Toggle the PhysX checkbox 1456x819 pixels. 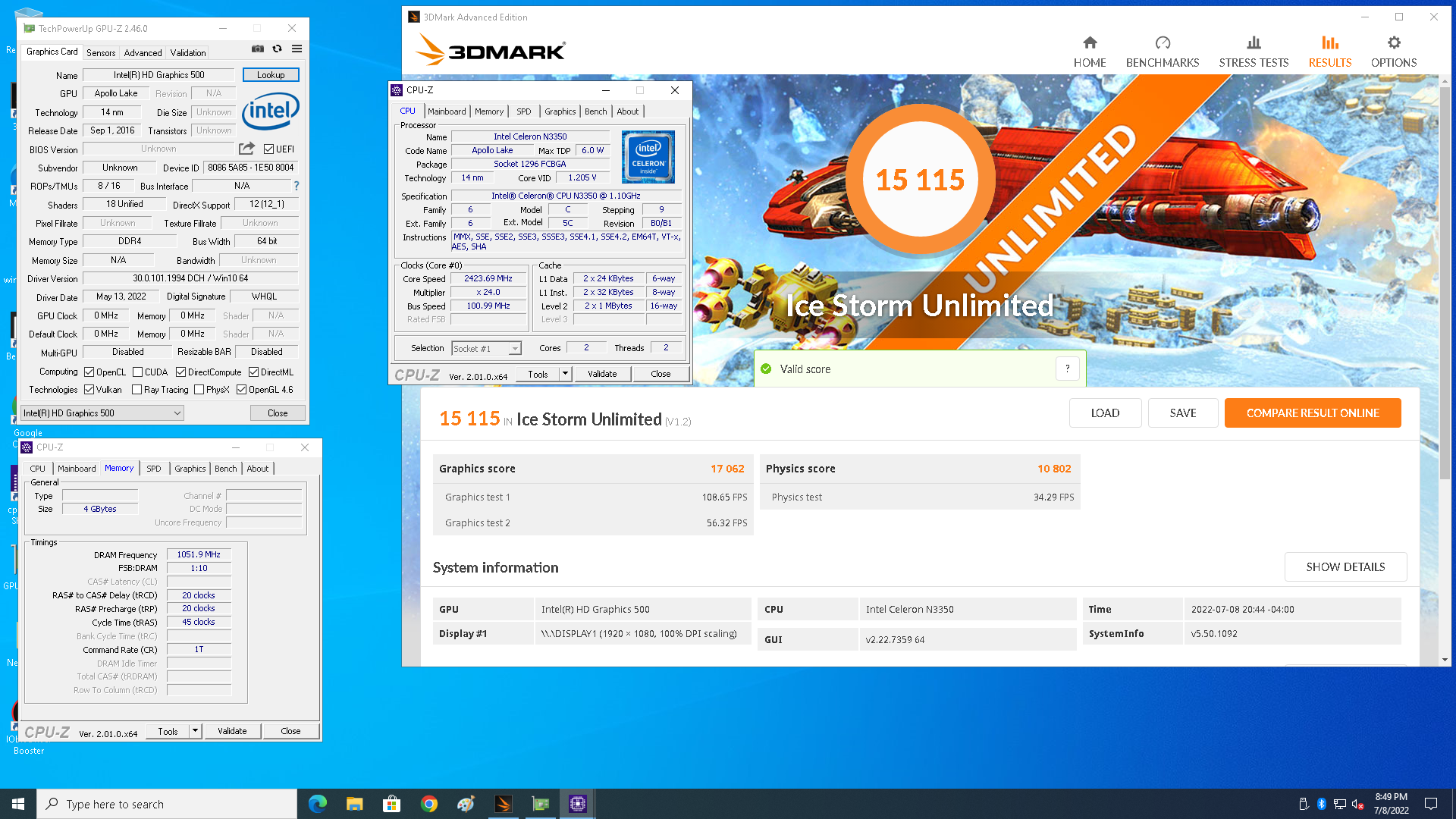pos(199,390)
